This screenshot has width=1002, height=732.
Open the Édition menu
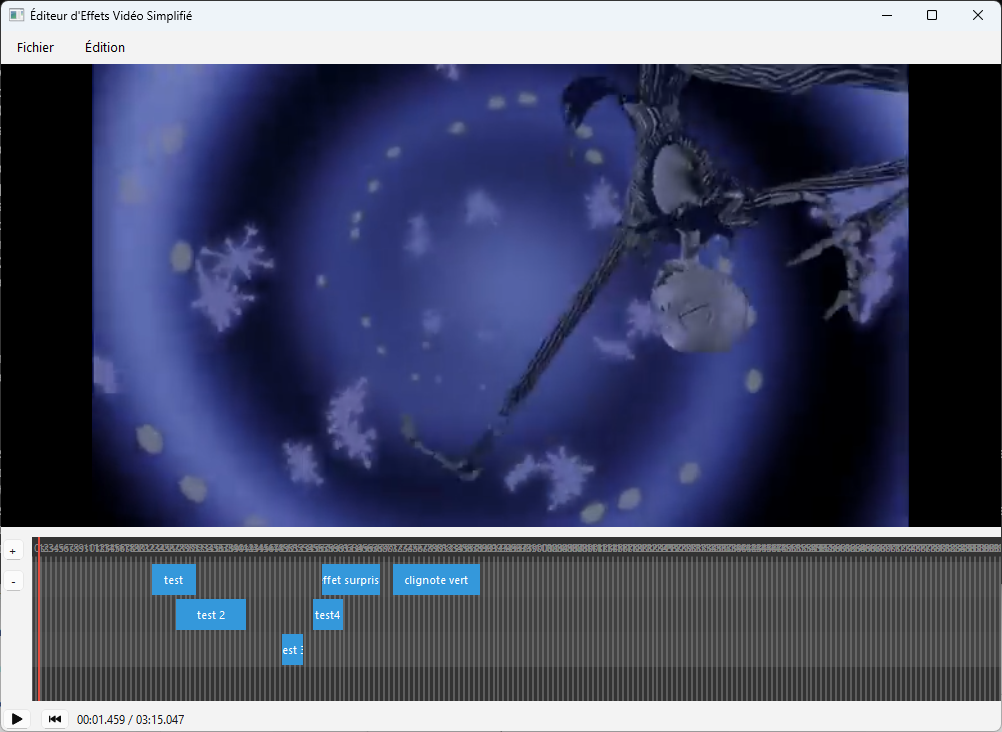click(105, 47)
